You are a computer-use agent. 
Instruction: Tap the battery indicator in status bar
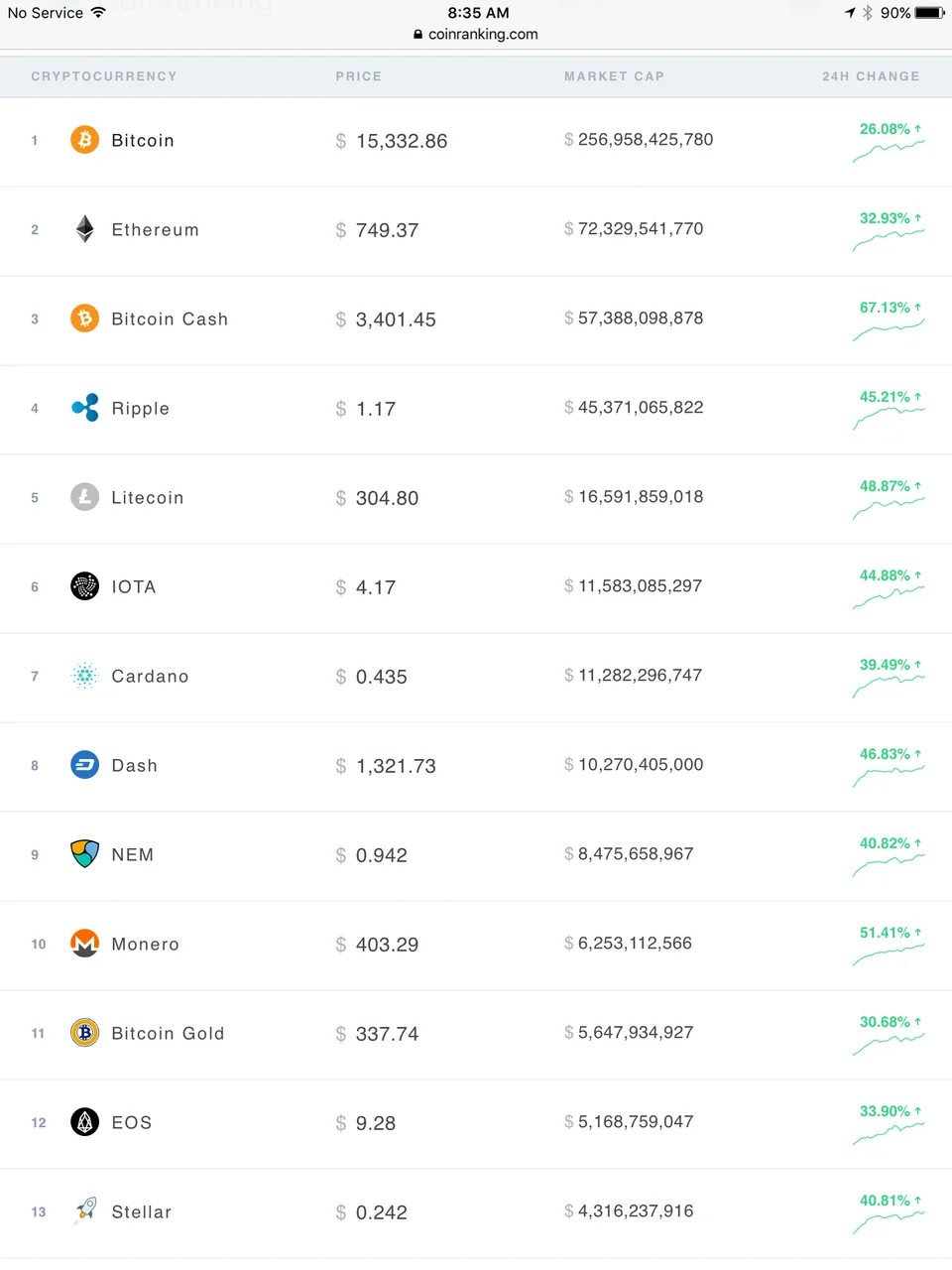pos(930,13)
